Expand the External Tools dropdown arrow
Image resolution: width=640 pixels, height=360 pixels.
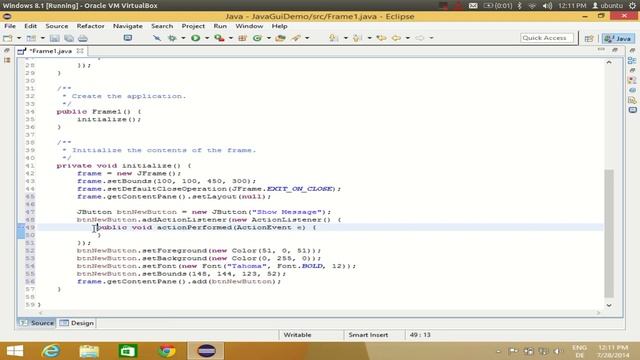tap(231, 38)
